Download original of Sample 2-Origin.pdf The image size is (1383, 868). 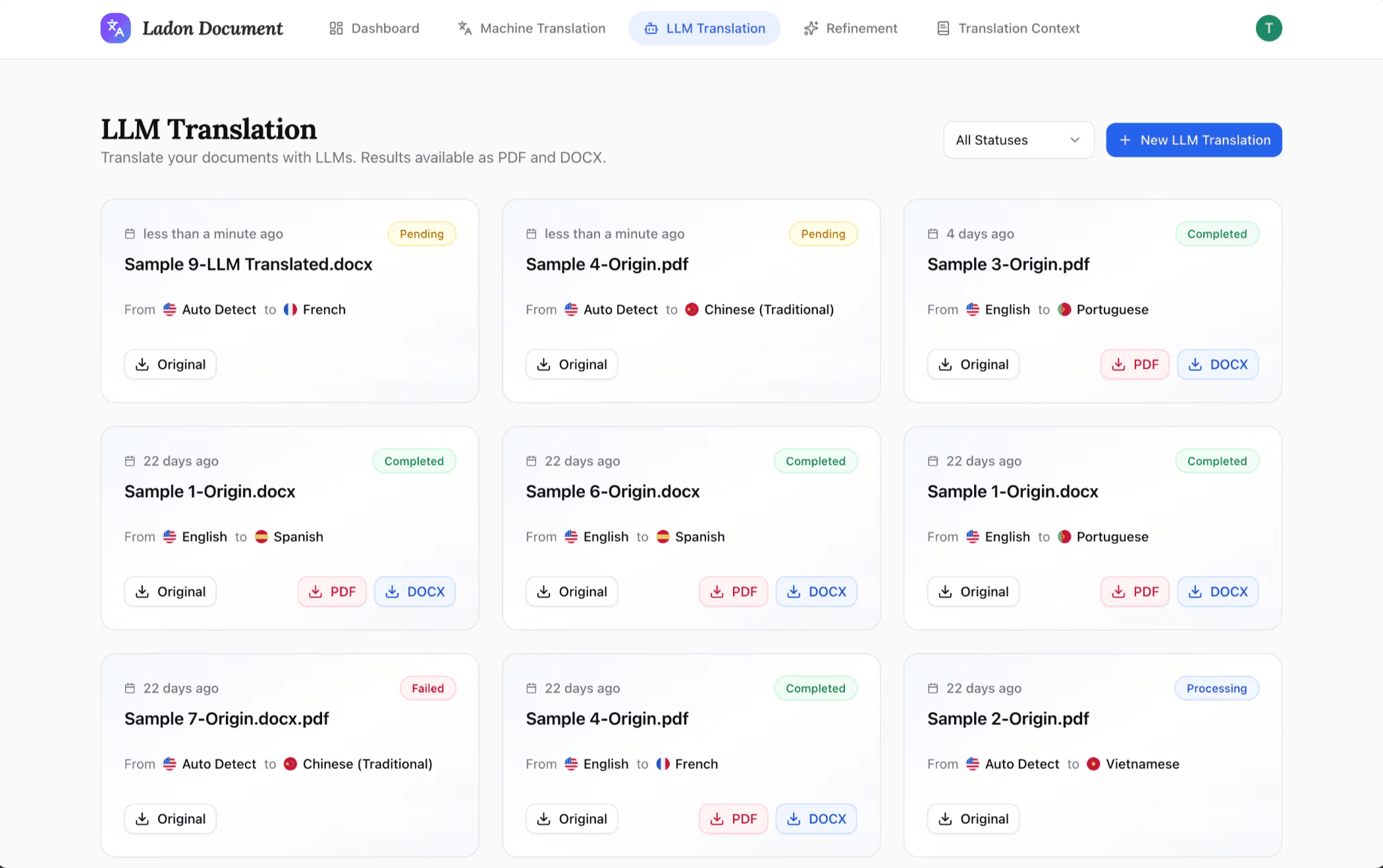(x=973, y=819)
